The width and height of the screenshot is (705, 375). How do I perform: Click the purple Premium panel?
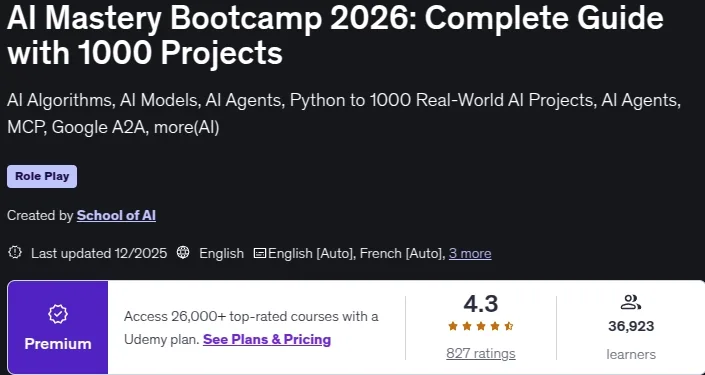point(58,327)
